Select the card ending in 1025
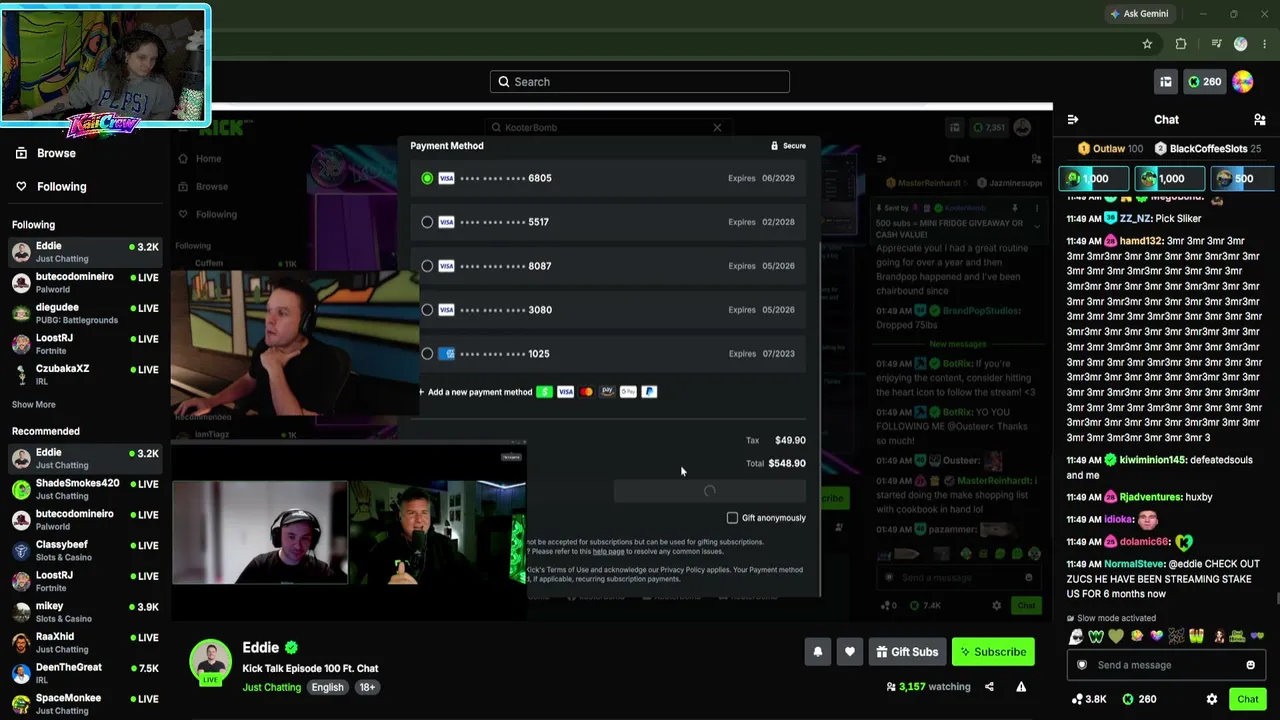1280x720 pixels. (608, 354)
